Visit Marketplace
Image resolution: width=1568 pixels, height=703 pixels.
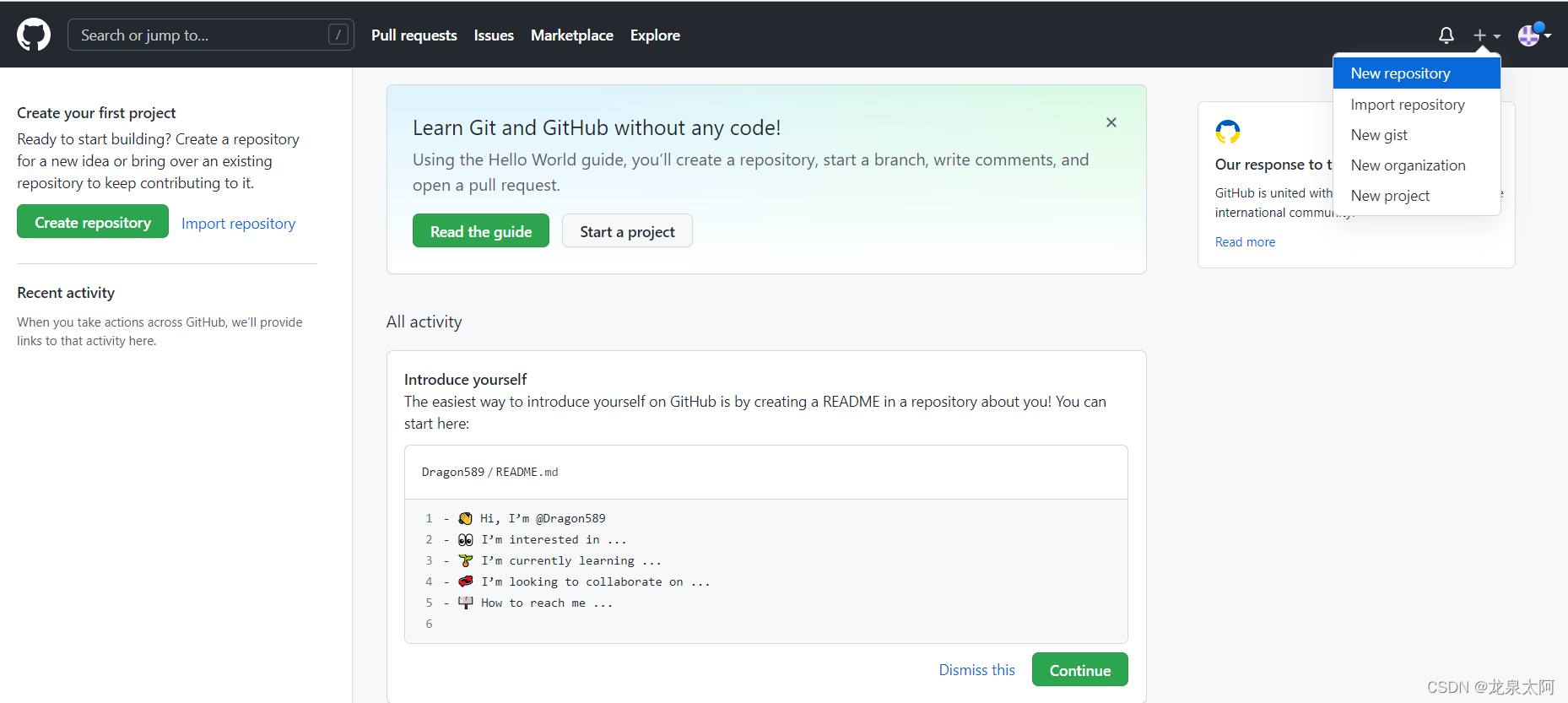click(x=572, y=35)
